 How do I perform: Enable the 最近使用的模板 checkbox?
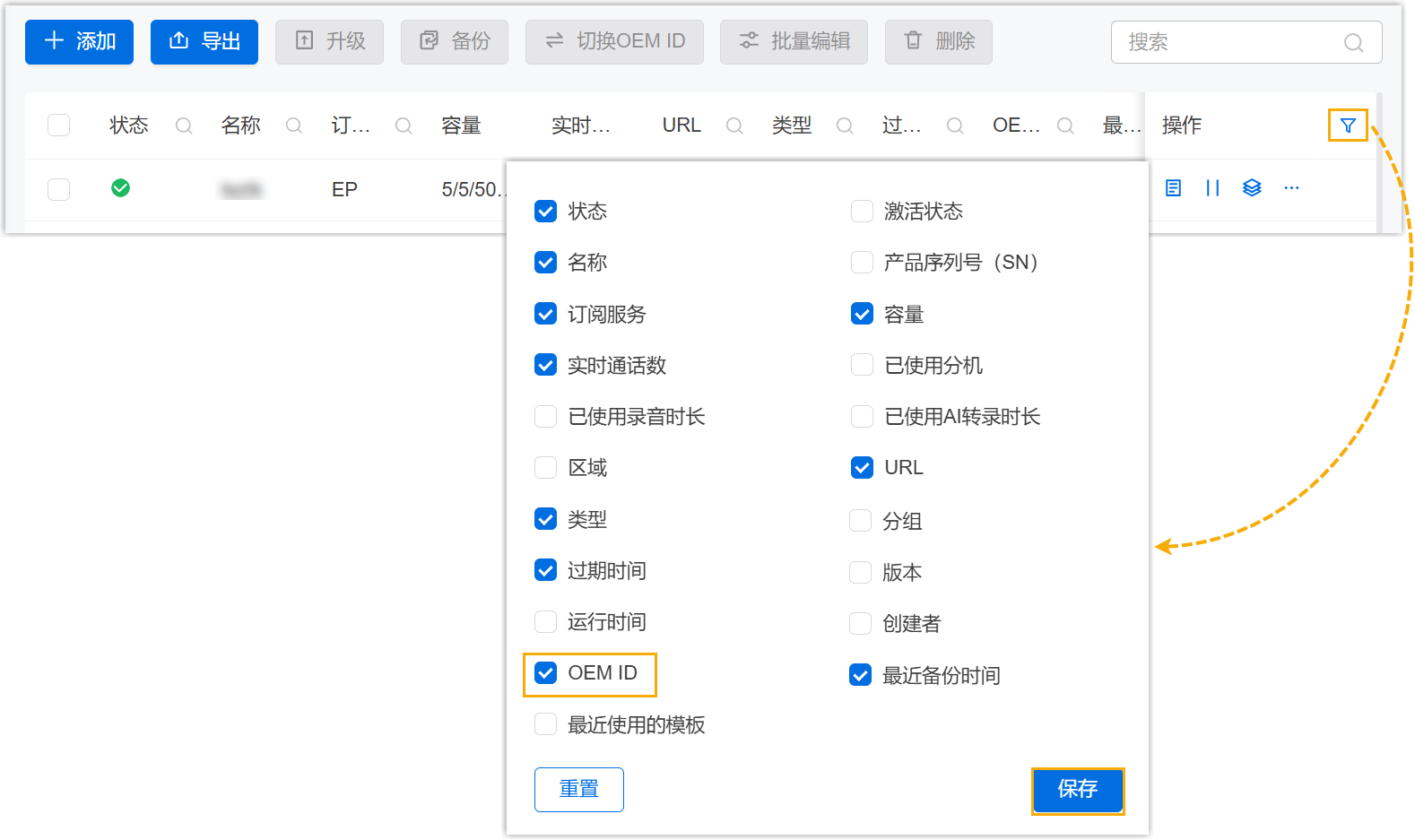[x=546, y=724]
